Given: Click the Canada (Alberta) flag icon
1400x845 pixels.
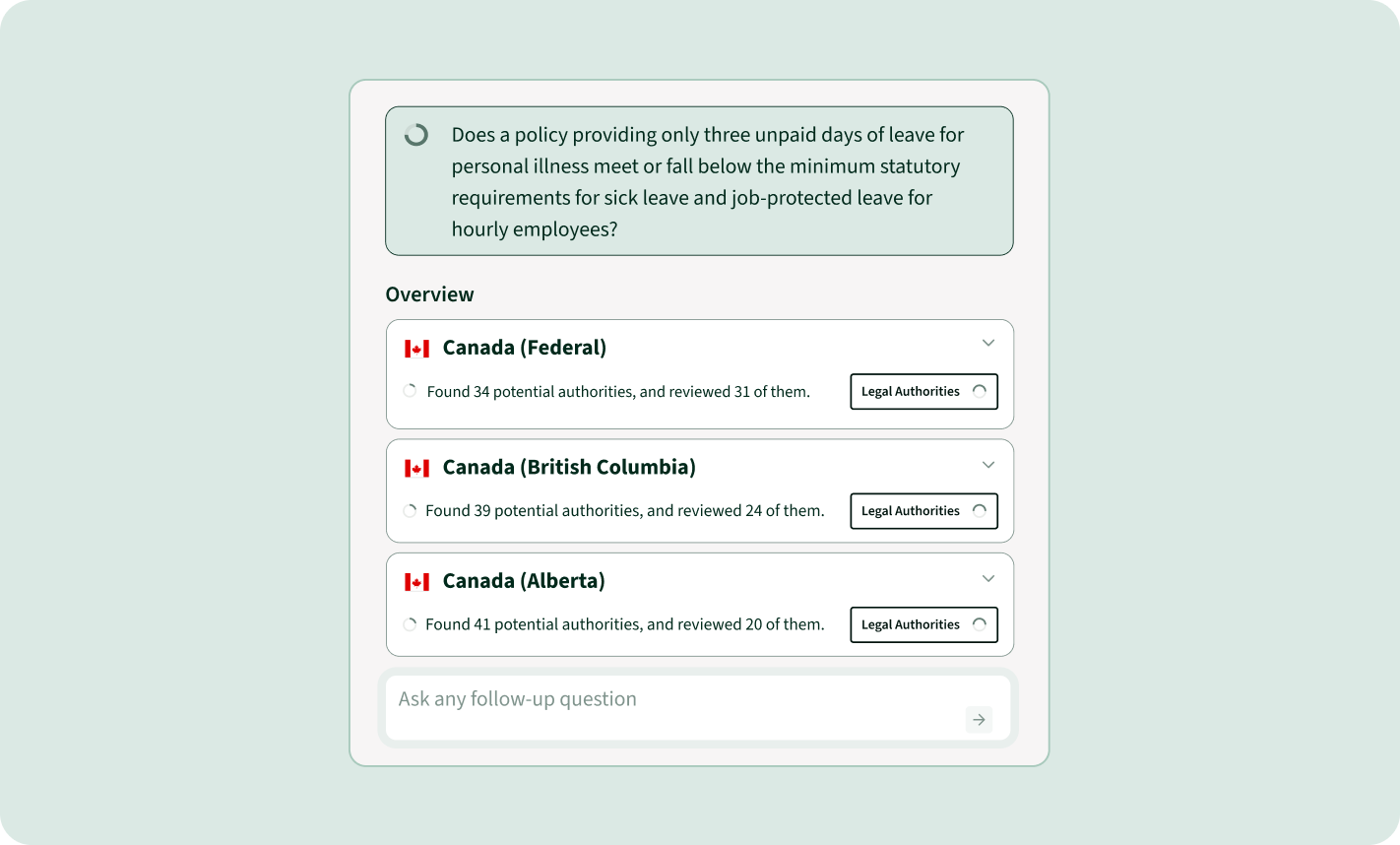Looking at the screenshot, I should [417, 582].
